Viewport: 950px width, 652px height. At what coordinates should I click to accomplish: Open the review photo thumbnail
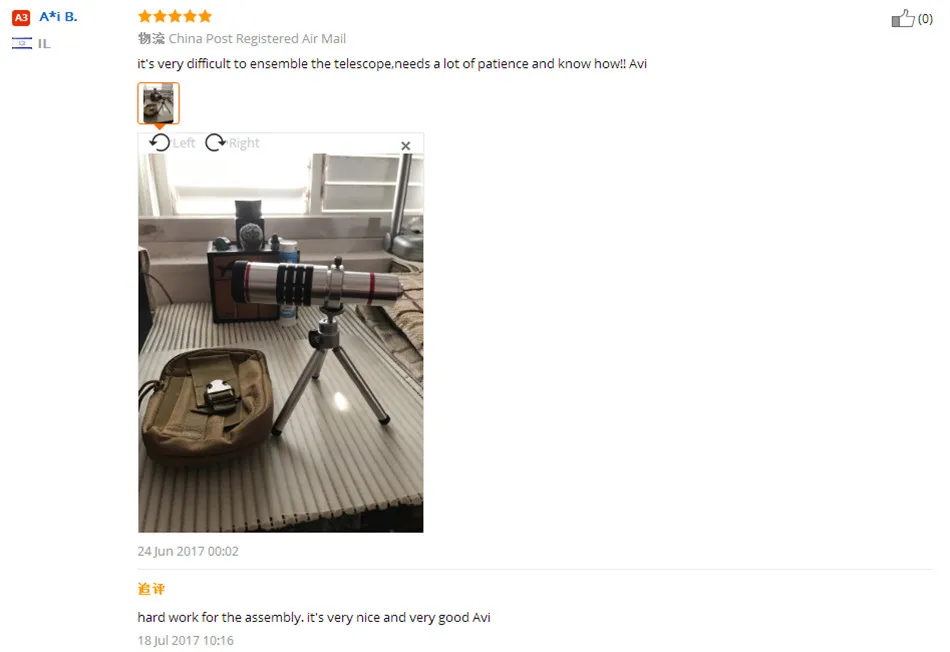coord(159,103)
